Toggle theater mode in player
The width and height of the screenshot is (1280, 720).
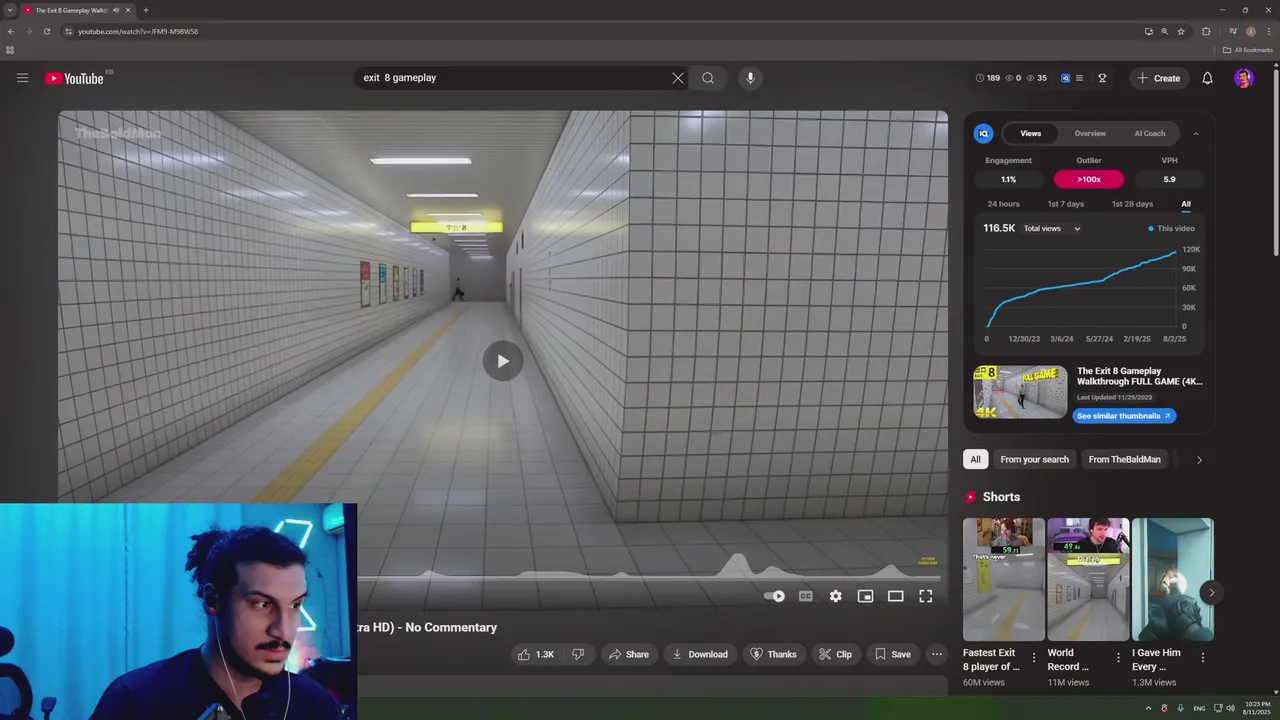click(x=895, y=596)
